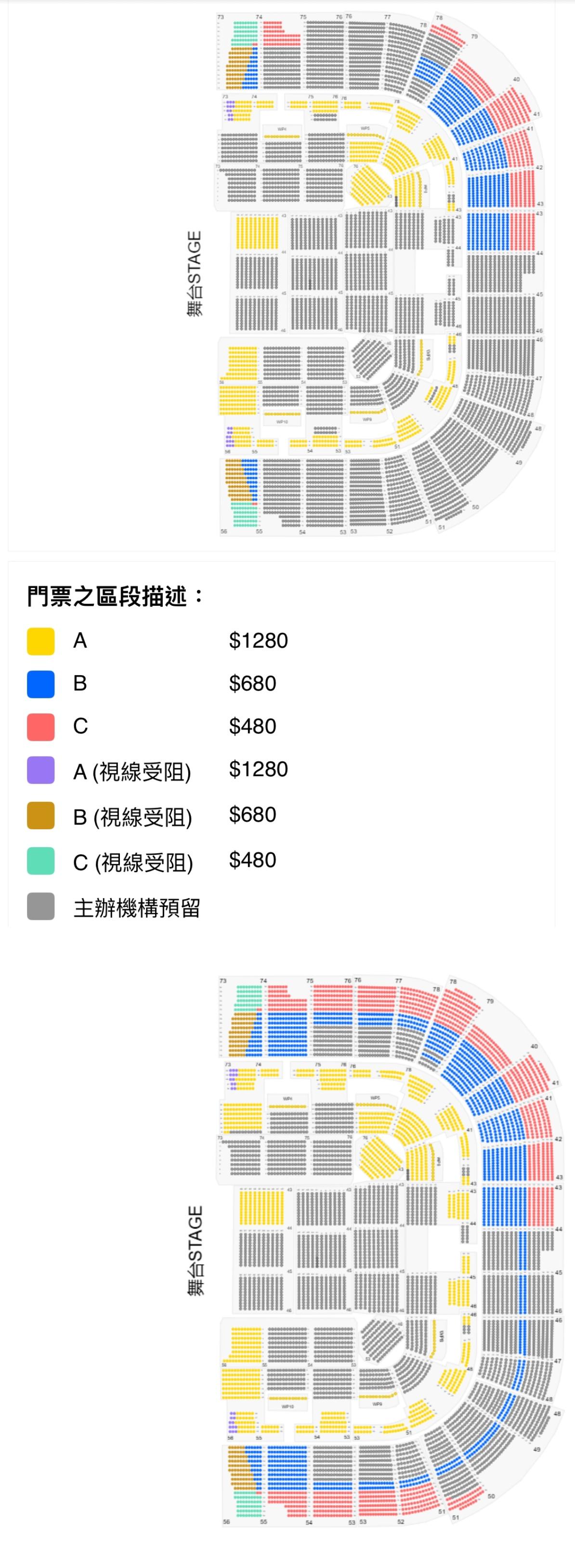Click the yellow swatch for category A
The width and height of the screenshot is (575, 1568).
point(41,641)
